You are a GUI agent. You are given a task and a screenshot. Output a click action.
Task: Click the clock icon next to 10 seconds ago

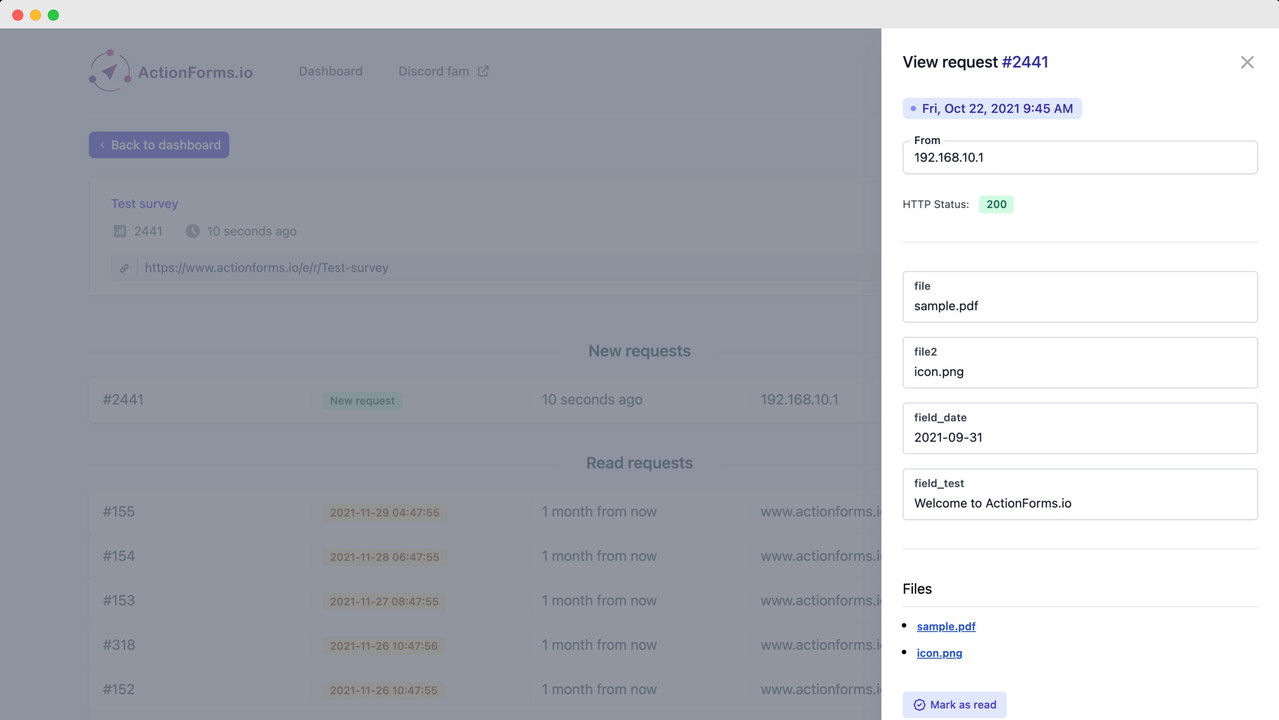click(x=192, y=231)
